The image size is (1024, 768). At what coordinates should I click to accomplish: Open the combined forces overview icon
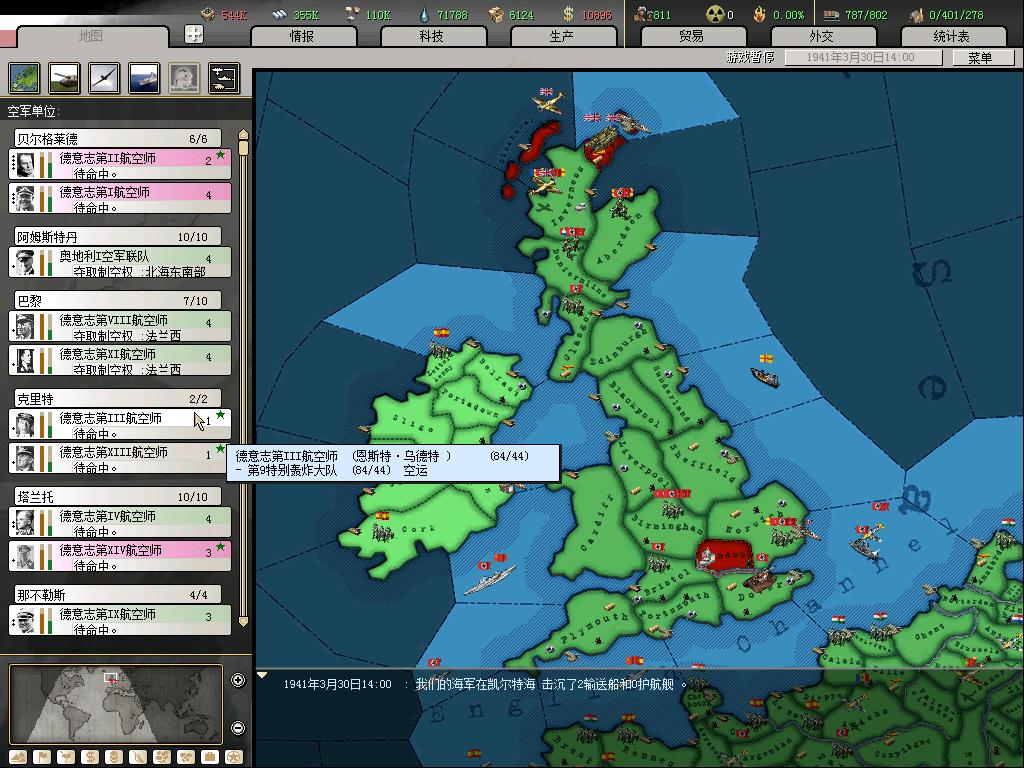224,77
